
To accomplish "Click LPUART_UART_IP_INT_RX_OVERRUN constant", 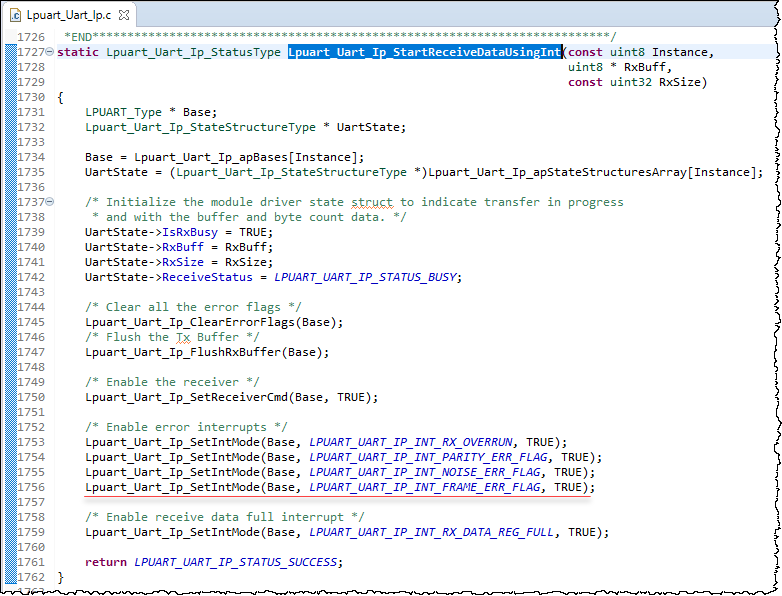I will (x=411, y=442).
